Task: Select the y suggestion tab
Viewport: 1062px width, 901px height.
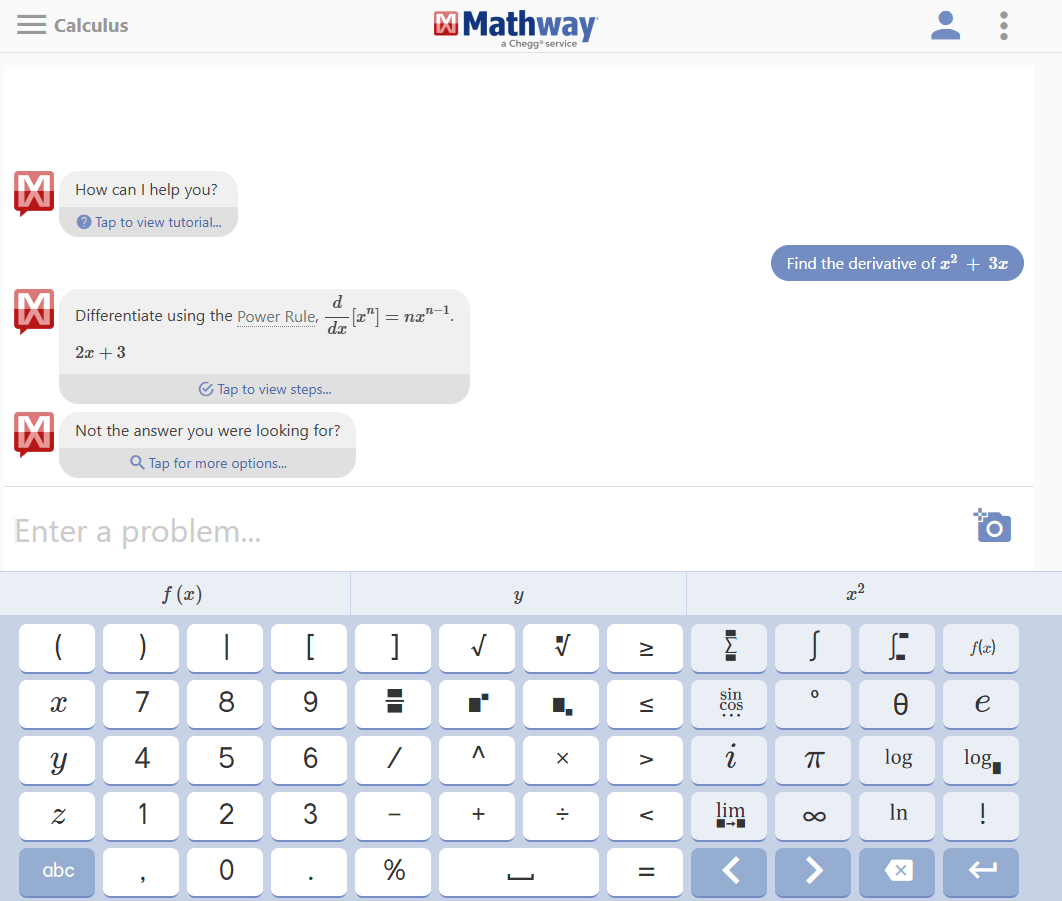Action: point(518,594)
